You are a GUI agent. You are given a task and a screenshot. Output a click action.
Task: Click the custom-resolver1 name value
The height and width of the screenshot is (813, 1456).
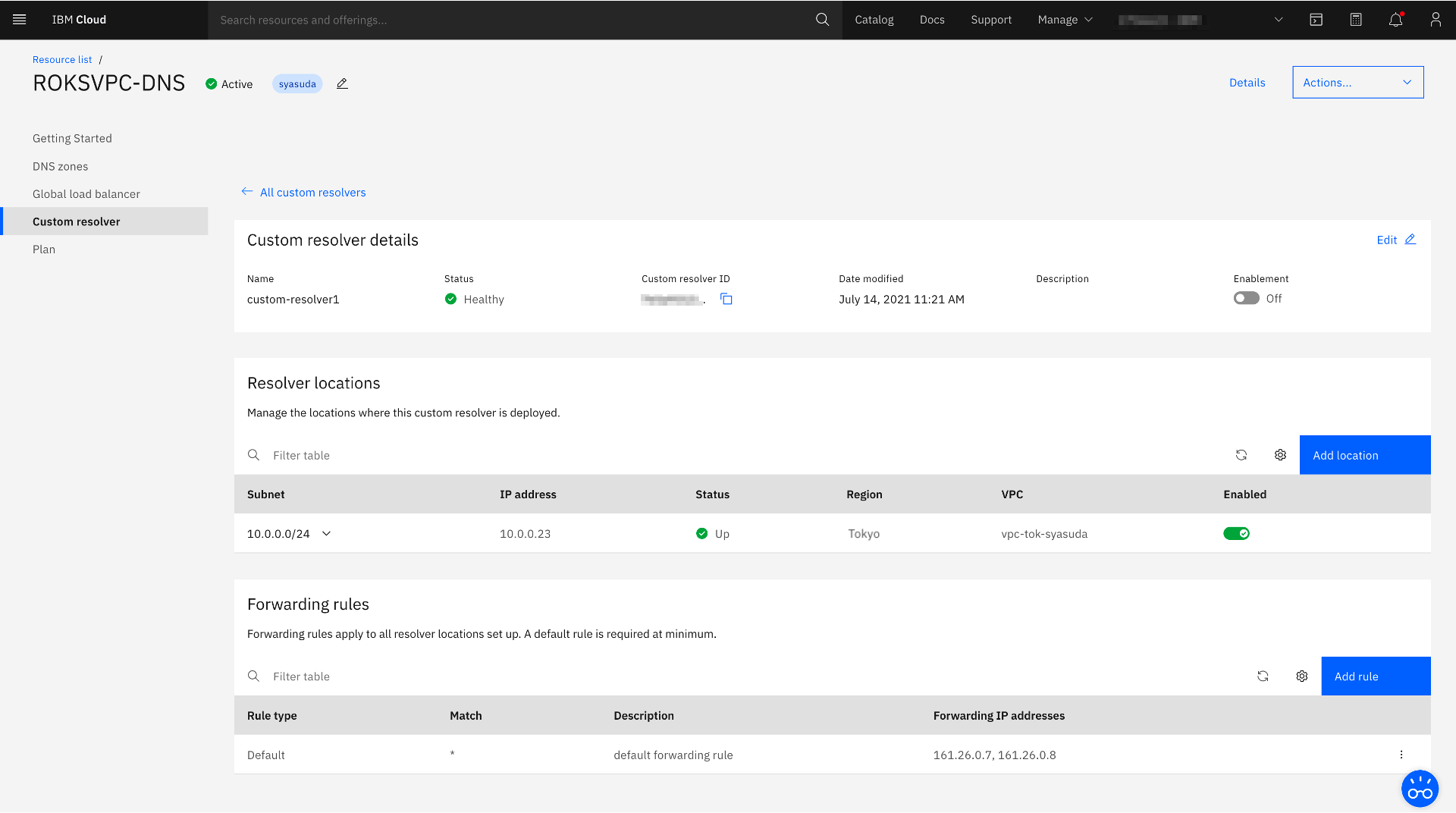293,300
